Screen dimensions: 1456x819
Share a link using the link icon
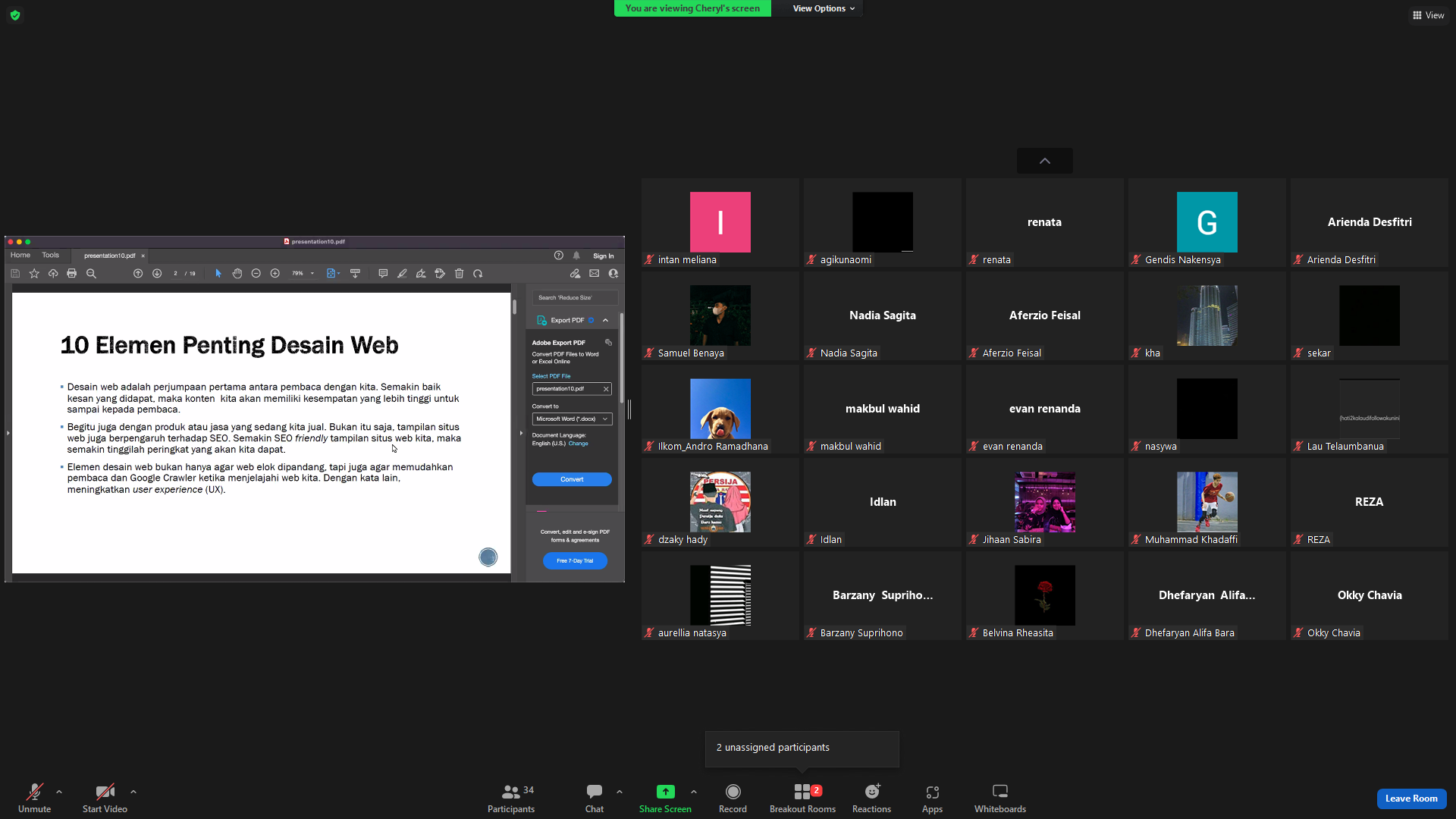click(x=575, y=274)
